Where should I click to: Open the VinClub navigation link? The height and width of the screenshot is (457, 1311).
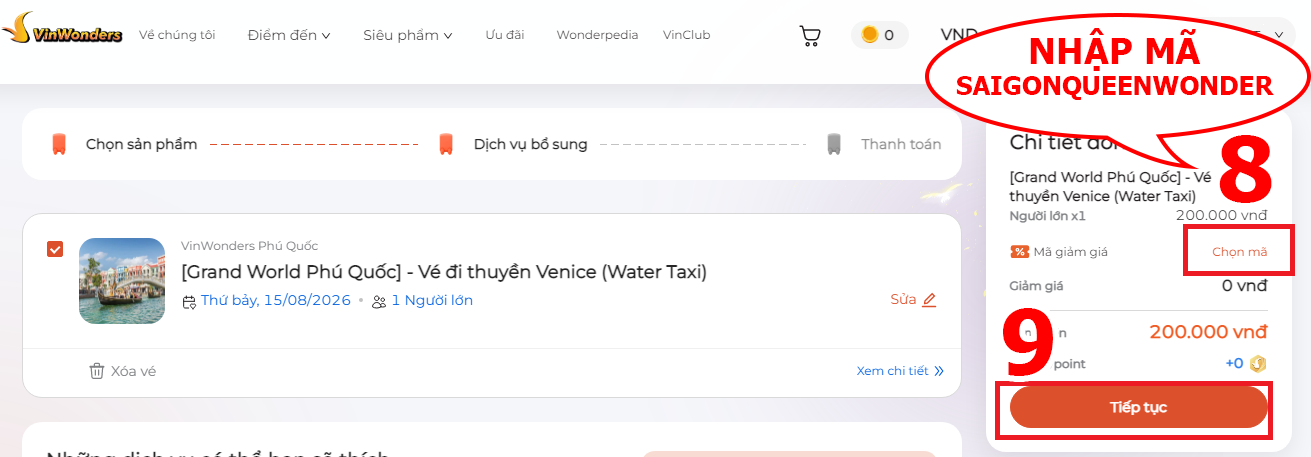click(x=686, y=35)
